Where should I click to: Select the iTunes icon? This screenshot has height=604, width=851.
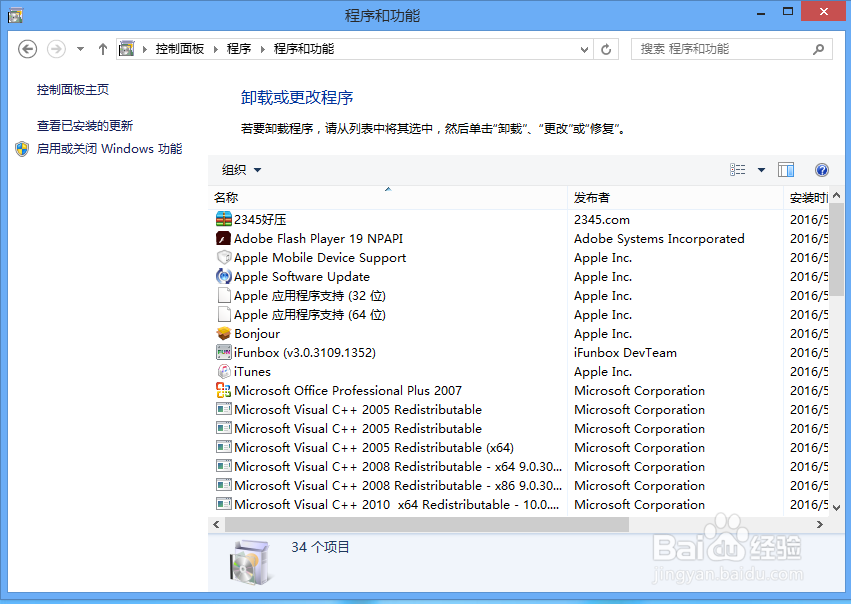click(224, 371)
